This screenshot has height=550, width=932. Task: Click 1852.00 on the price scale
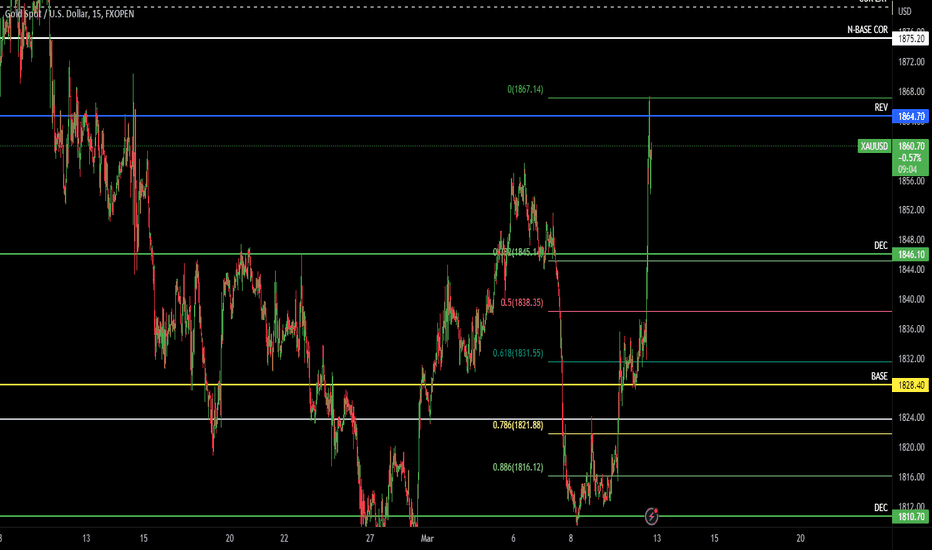[912, 210]
